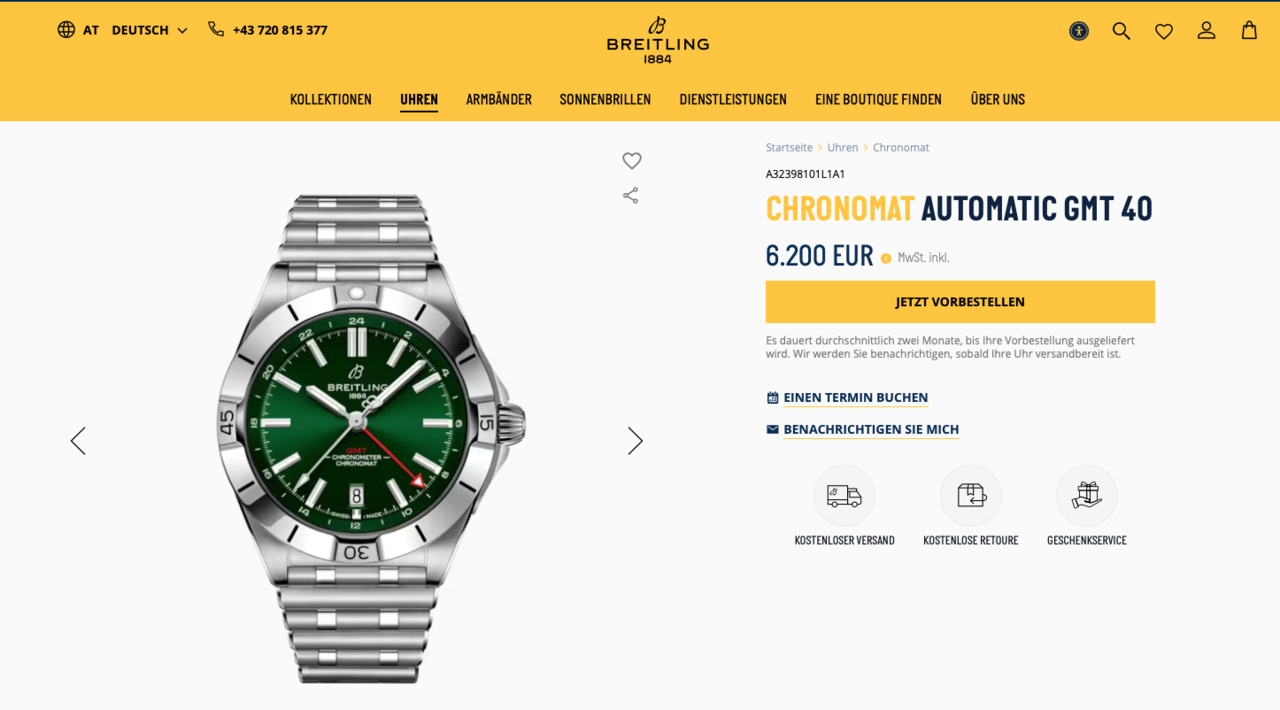Screen dimensions: 1280x710
Task: Open the Kollektionen menu
Action: coord(331,99)
